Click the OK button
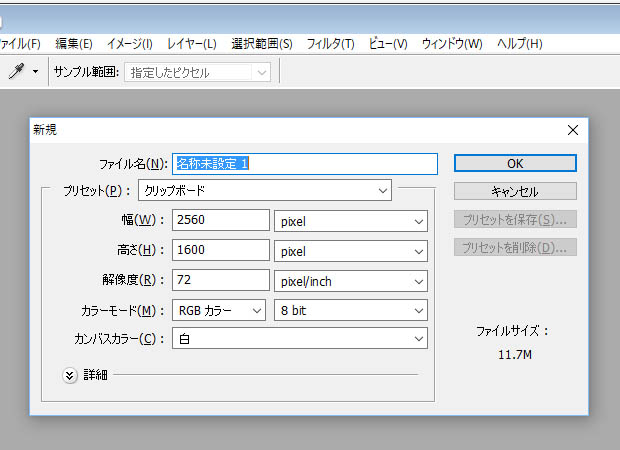620x450 pixels. coord(515,163)
